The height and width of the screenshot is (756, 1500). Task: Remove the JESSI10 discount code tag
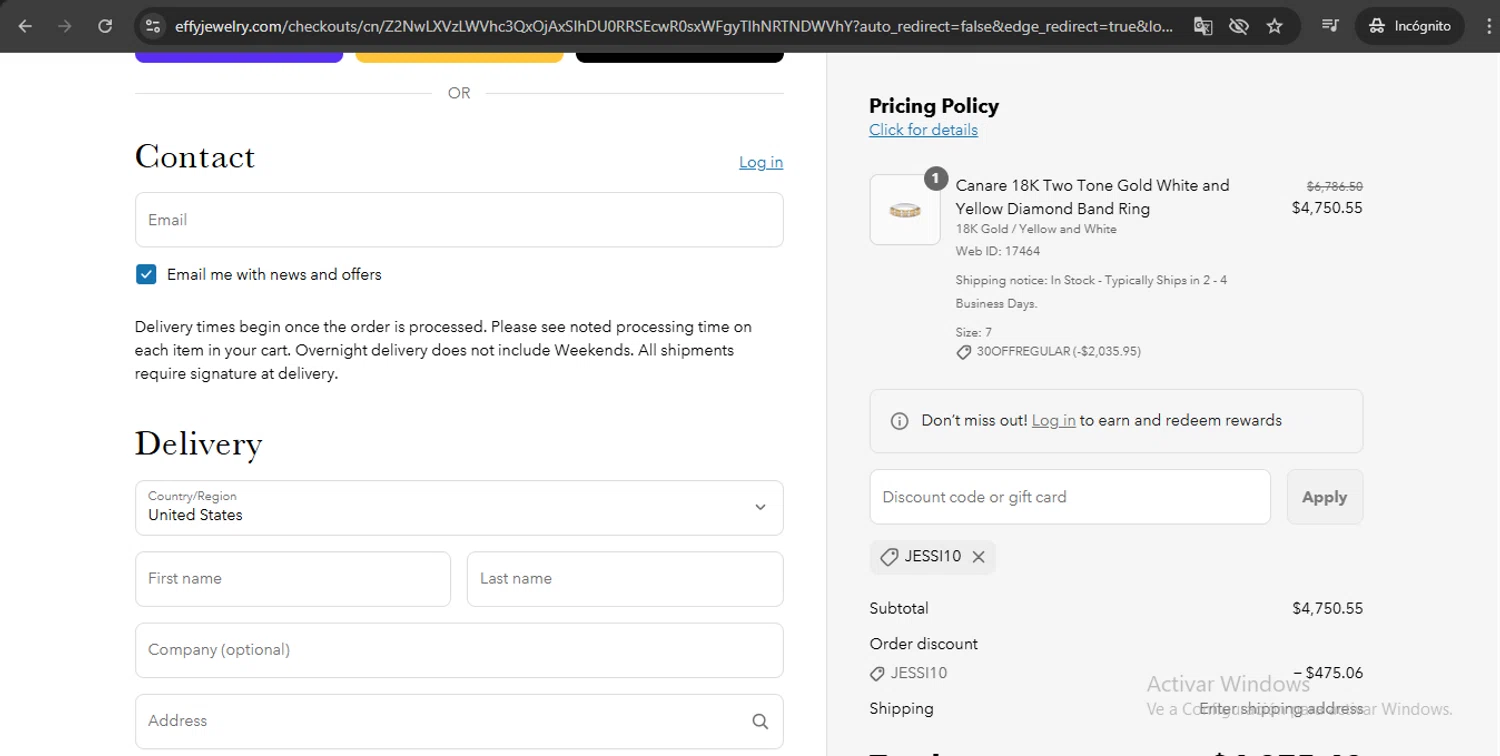pos(979,557)
